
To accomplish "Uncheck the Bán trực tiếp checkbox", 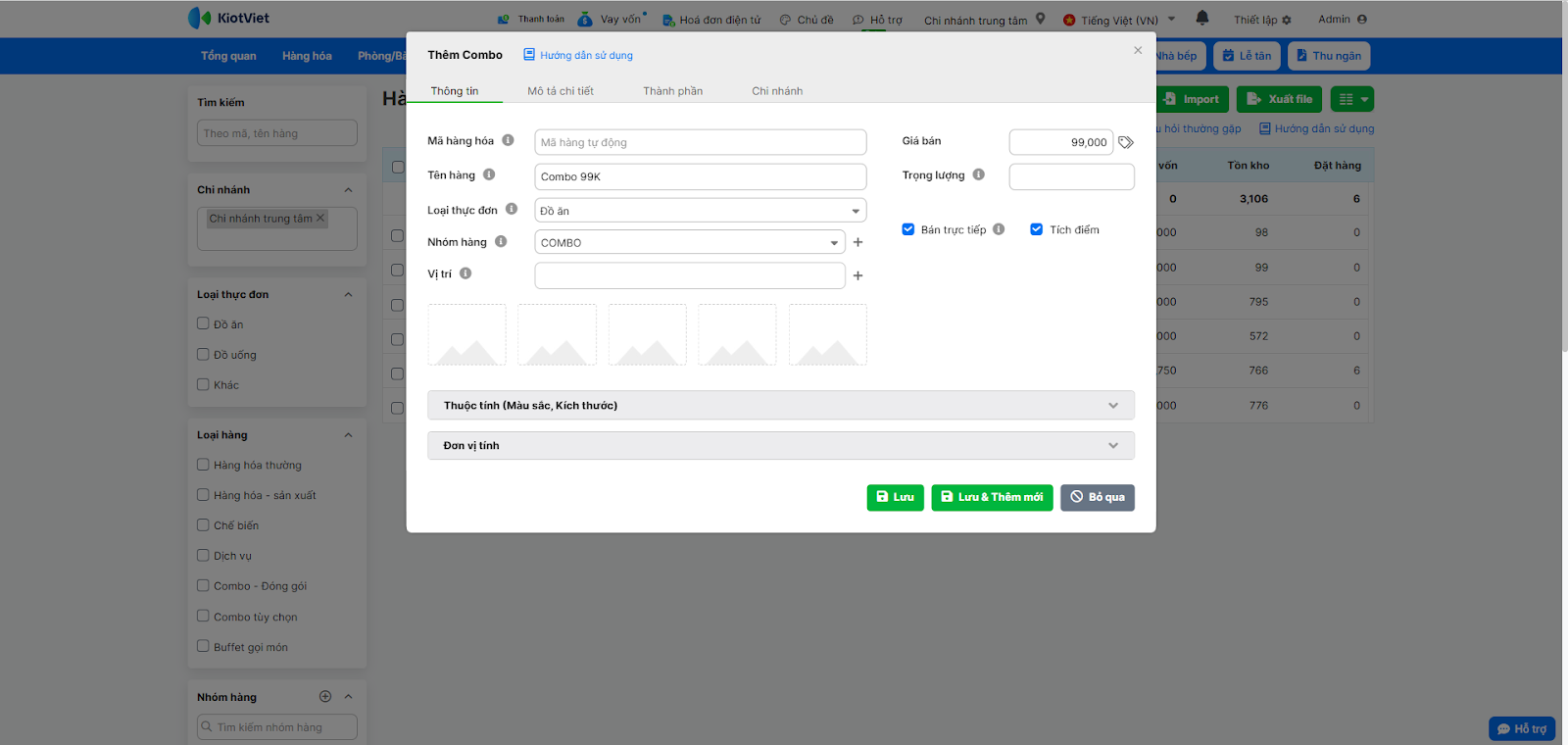I will 908,229.
